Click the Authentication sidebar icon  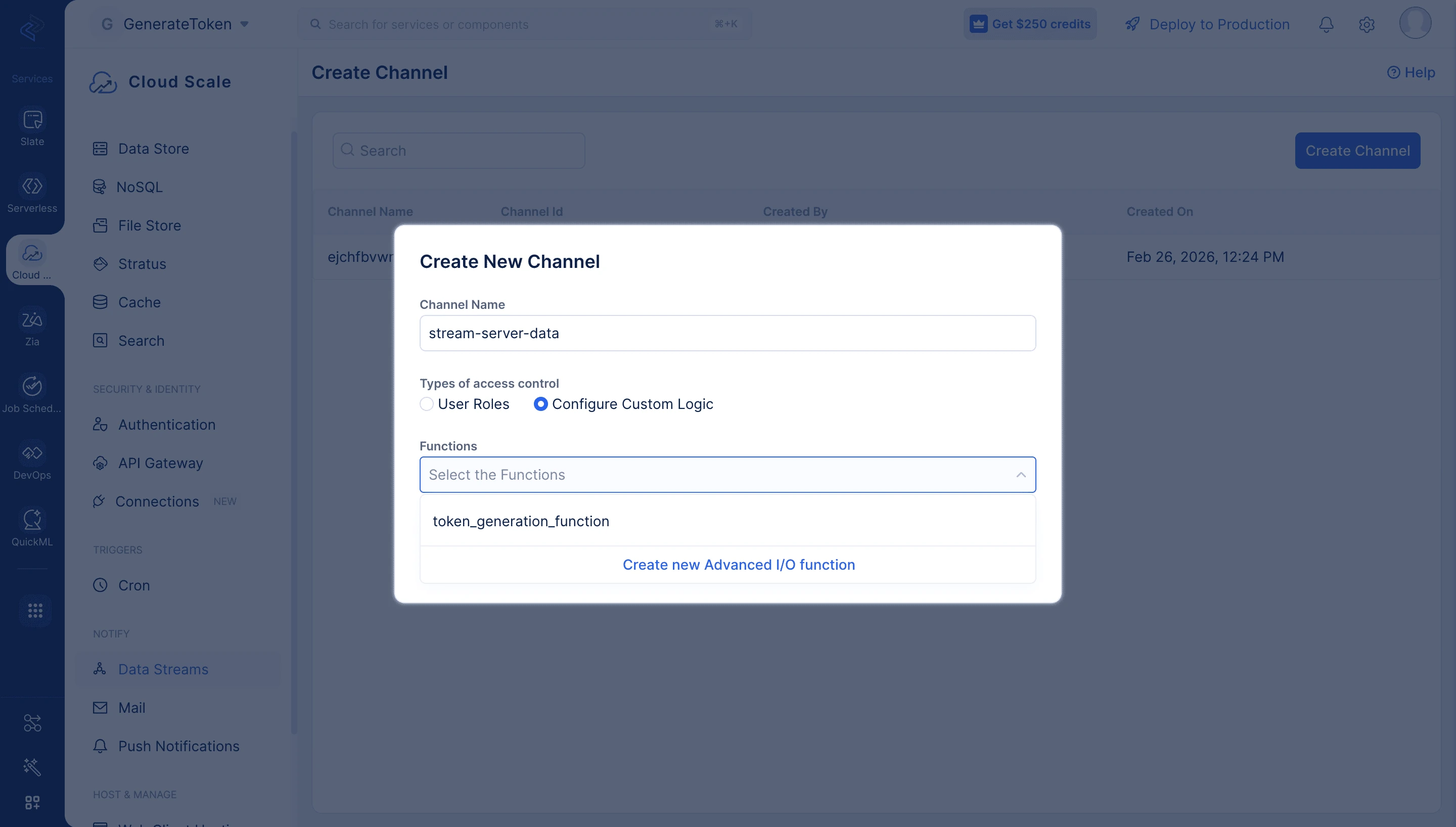point(100,425)
